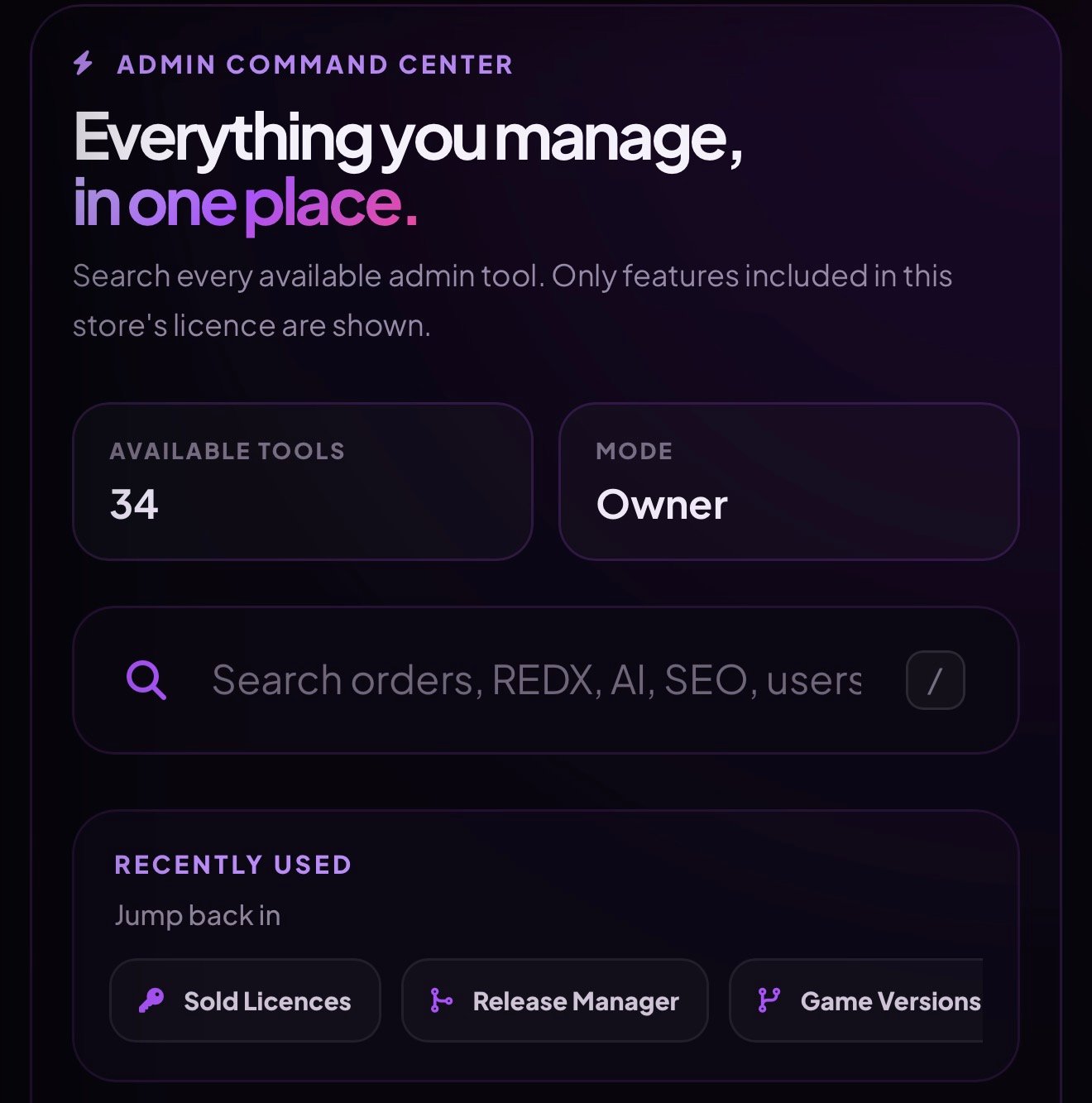The height and width of the screenshot is (1103, 1092).
Task: Click the purple magnifier search icon
Action: pyautogui.click(x=146, y=680)
